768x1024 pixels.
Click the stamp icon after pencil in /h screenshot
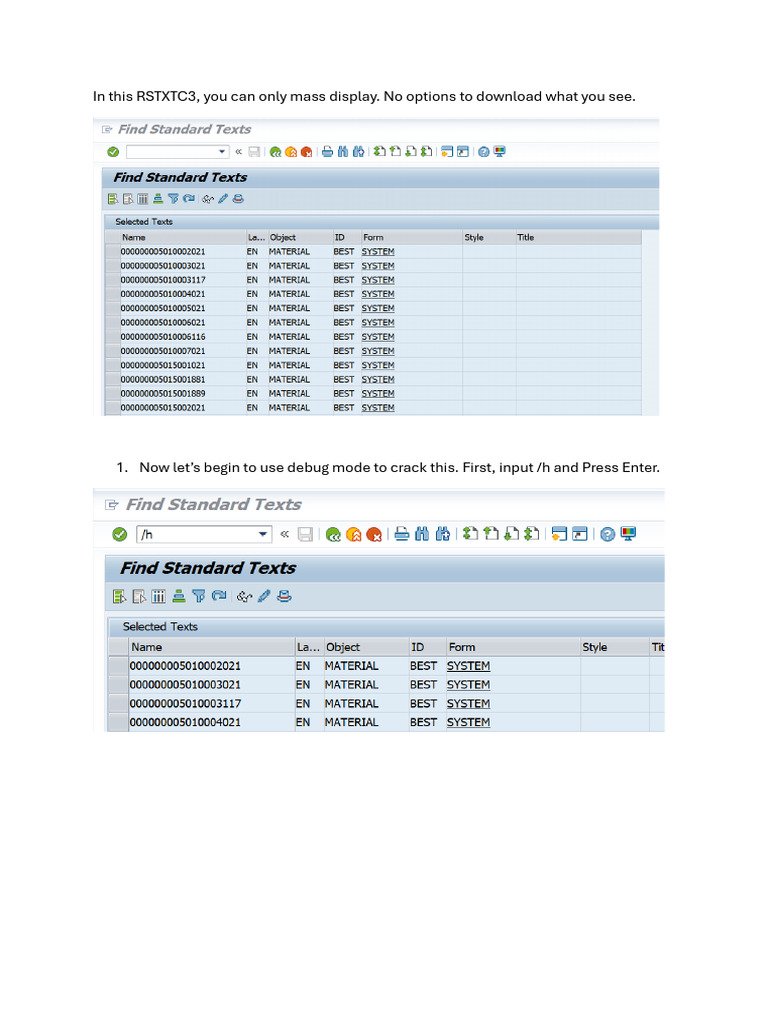click(284, 596)
